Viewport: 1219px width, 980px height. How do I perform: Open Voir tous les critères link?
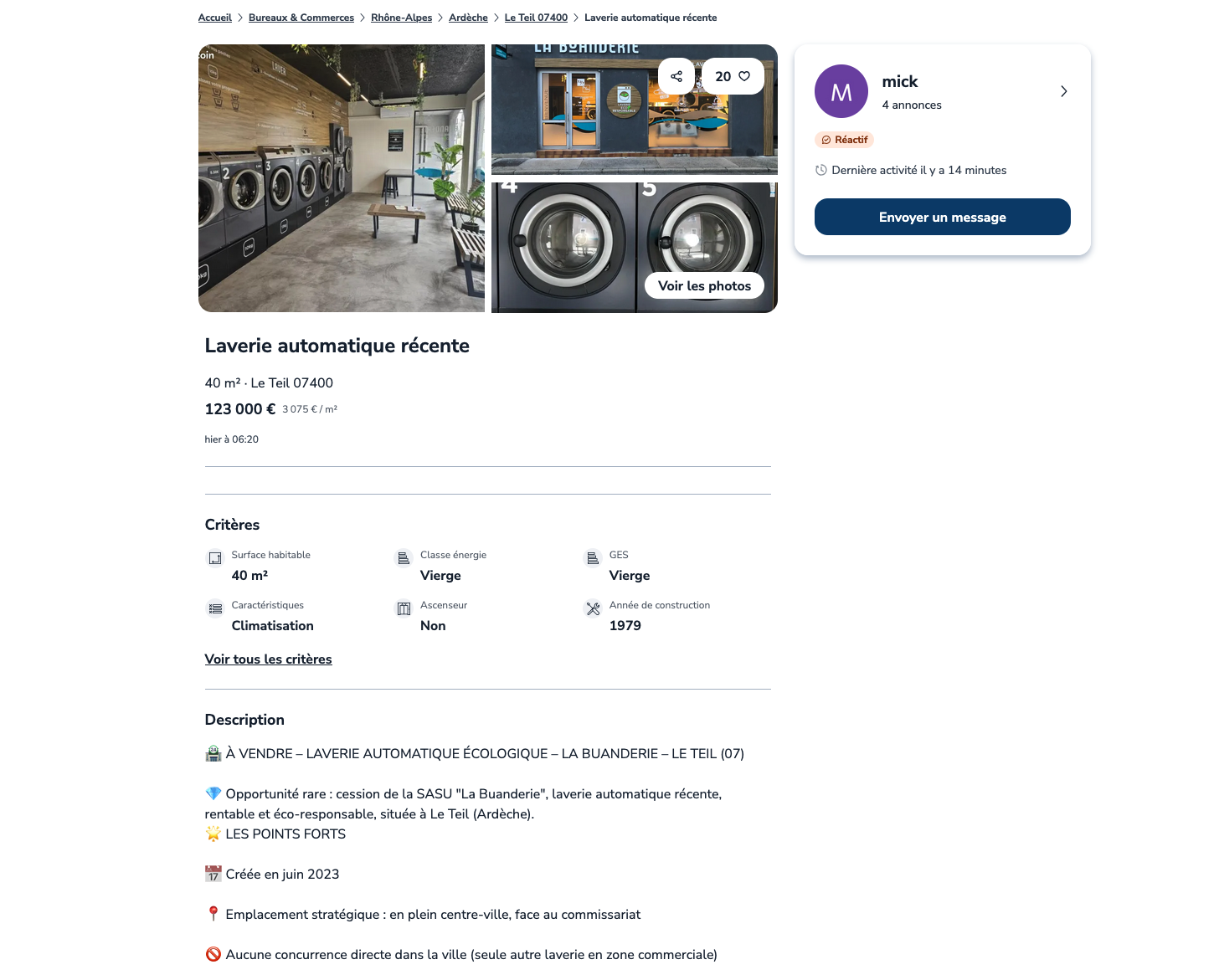pos(268,659)
